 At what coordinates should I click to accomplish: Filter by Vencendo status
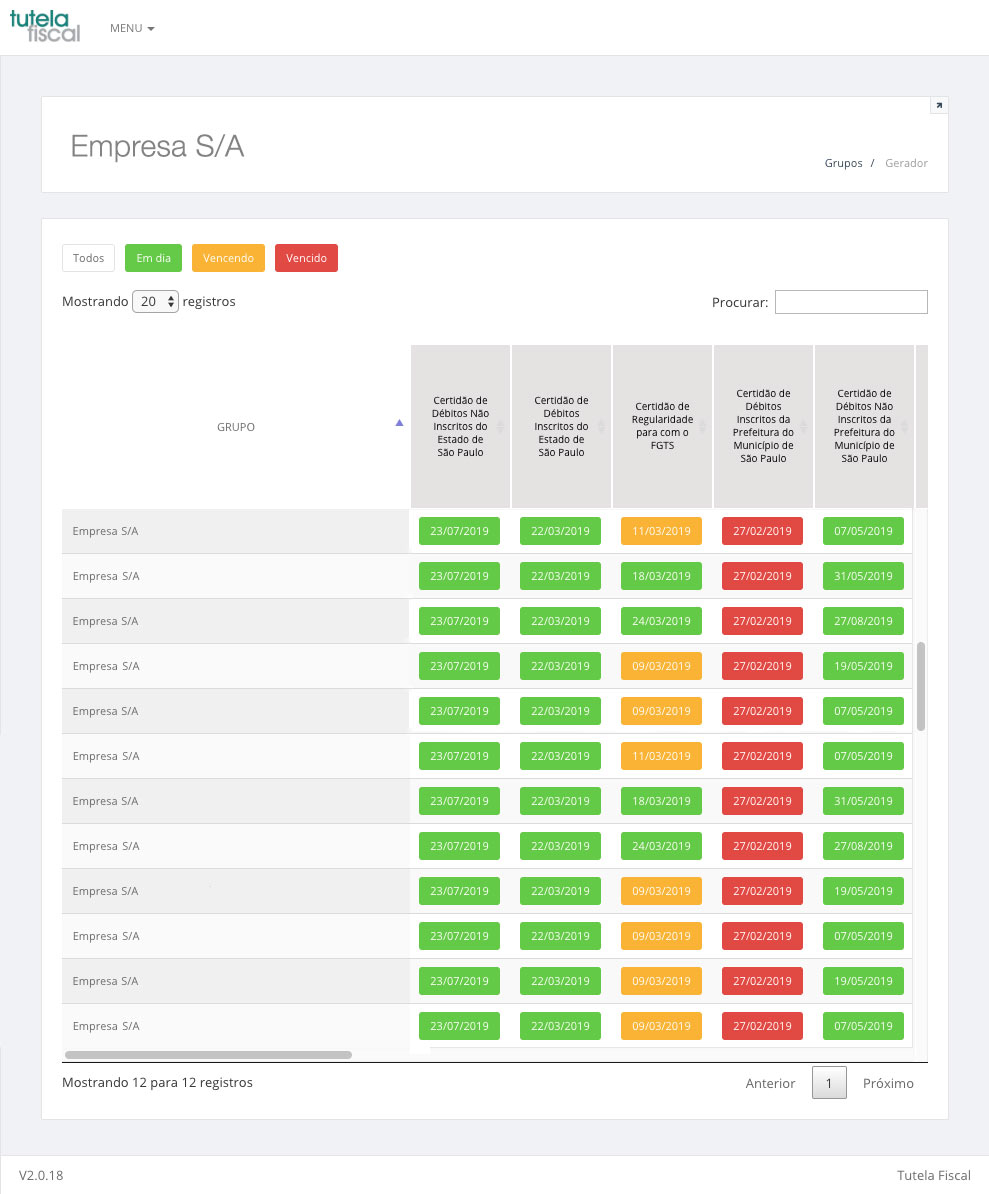click(228, 258)
